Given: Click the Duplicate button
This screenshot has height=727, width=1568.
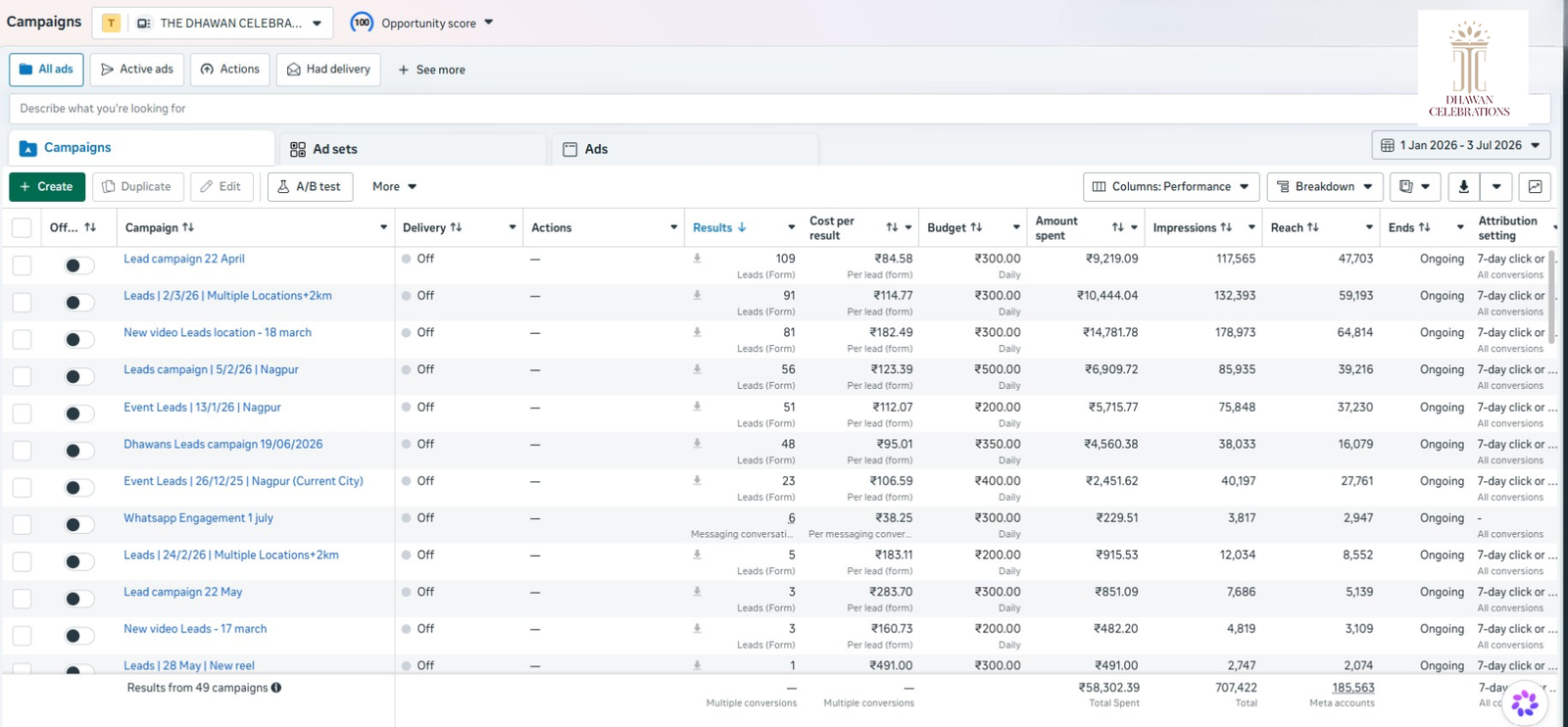Looking at the screenshot, I should coord(137,186).
